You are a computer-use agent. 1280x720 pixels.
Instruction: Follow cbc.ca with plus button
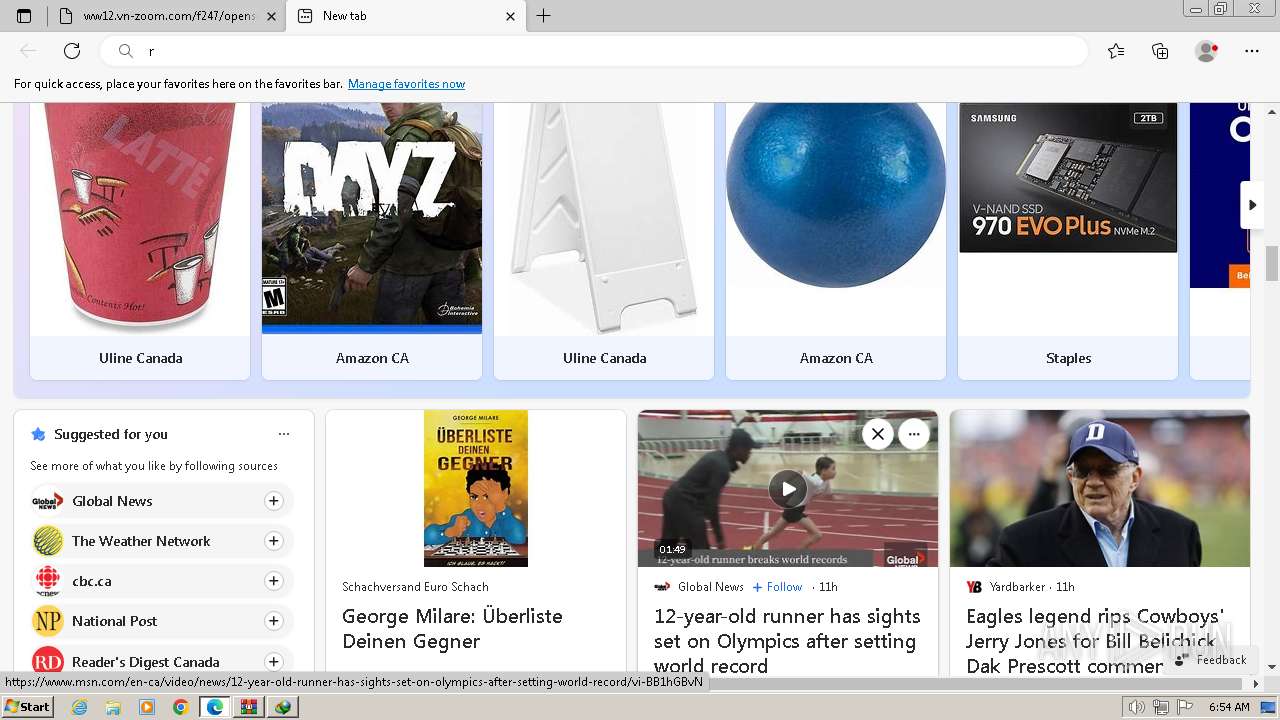point(273,581)
